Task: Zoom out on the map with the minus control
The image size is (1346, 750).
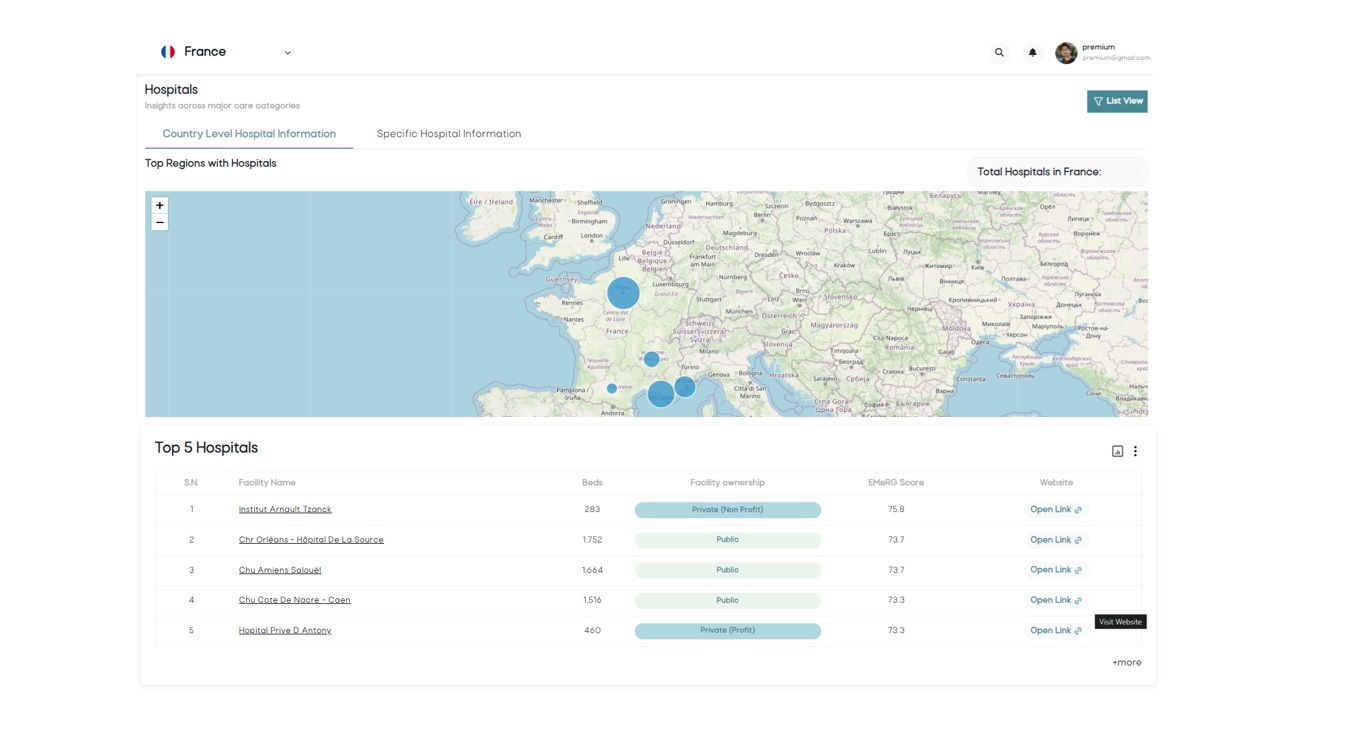Action: (159, 222)
